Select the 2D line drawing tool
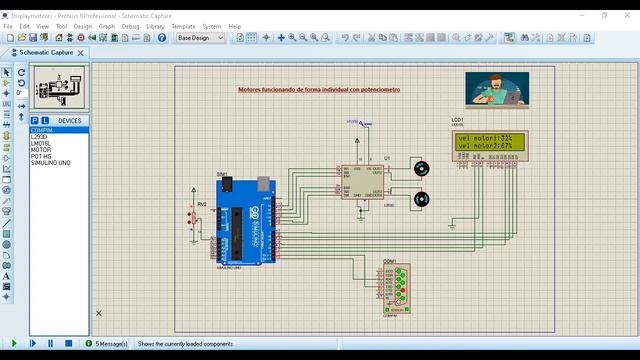640x360 pixels. [6, 223]
